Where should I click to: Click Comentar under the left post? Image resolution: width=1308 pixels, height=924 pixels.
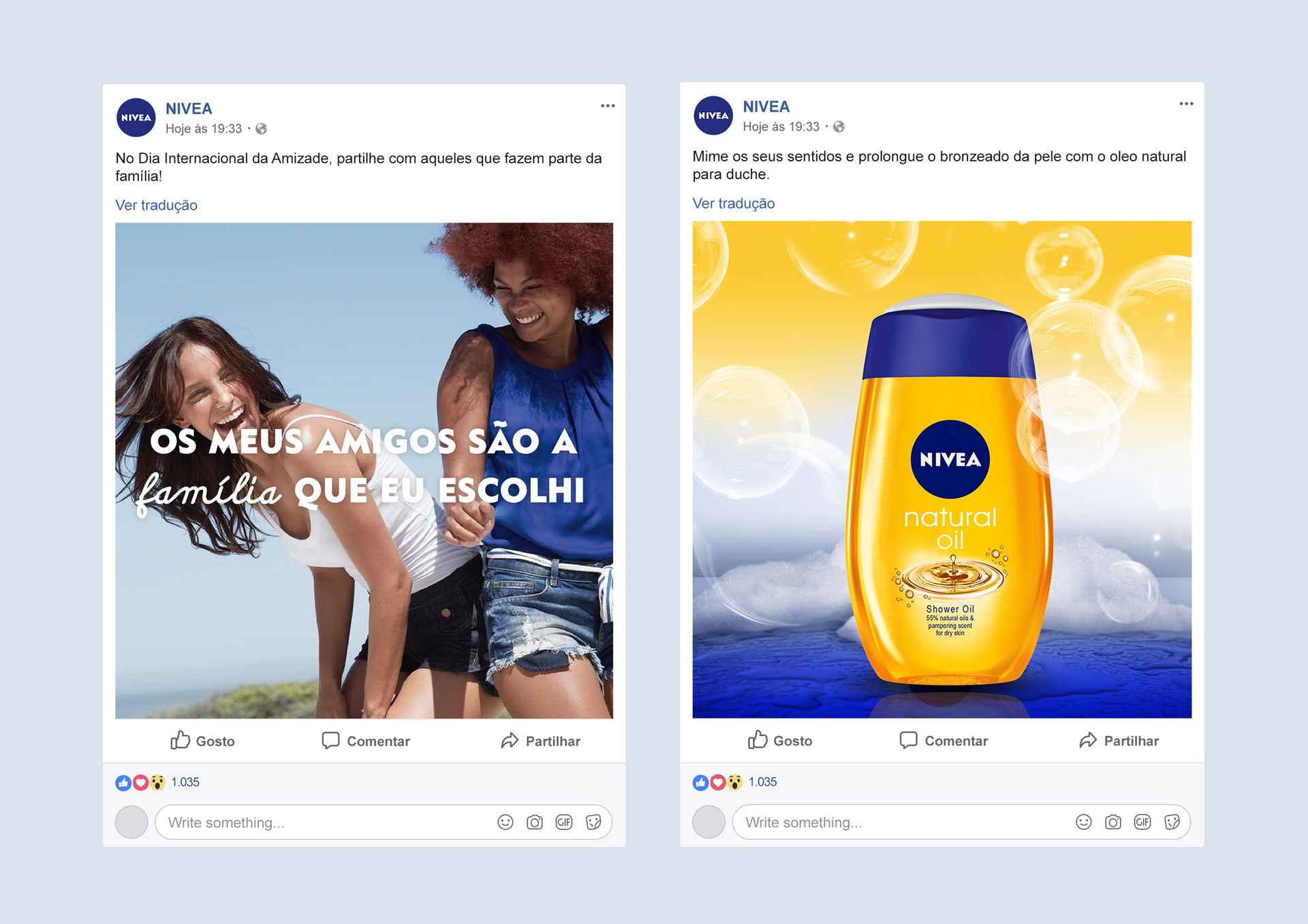[366, 740]
